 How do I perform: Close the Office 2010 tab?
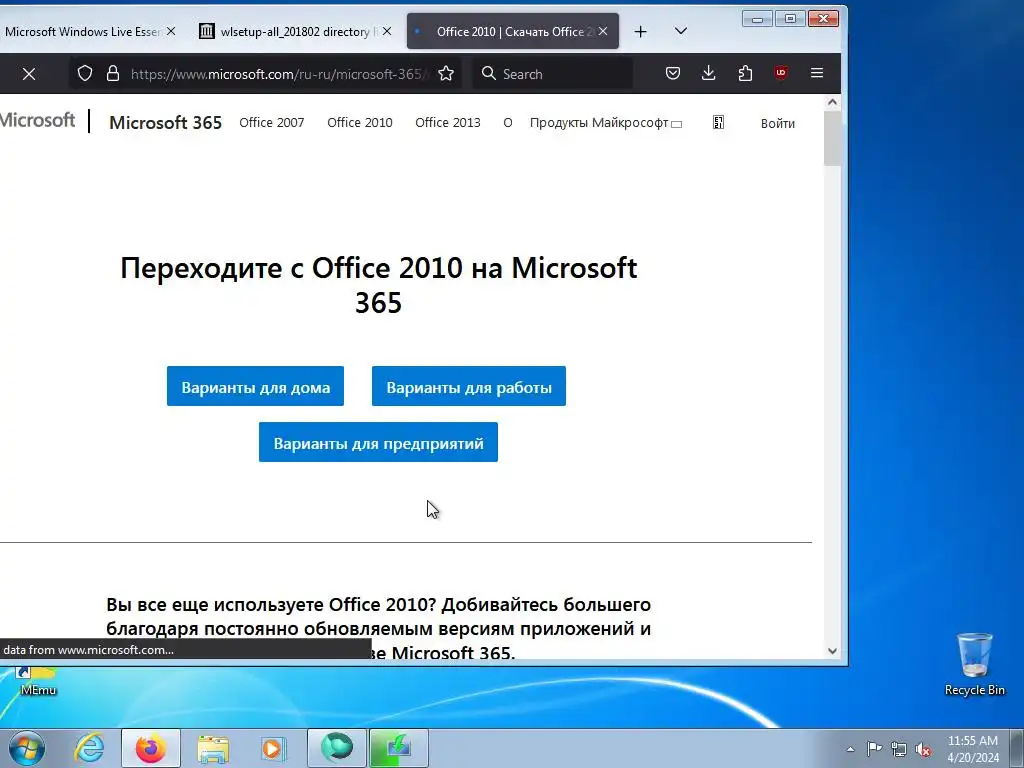[603, 31]
